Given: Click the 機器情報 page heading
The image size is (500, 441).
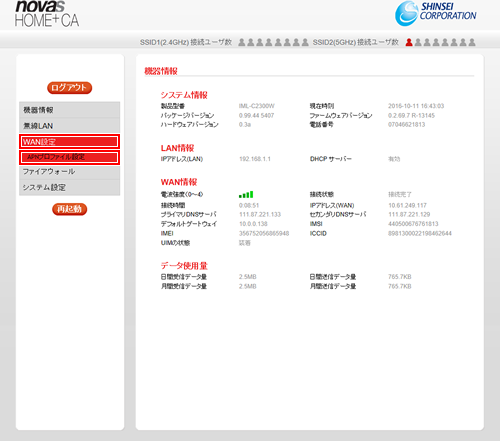Looking at the screenshot, I should click(x=161, y=71).
